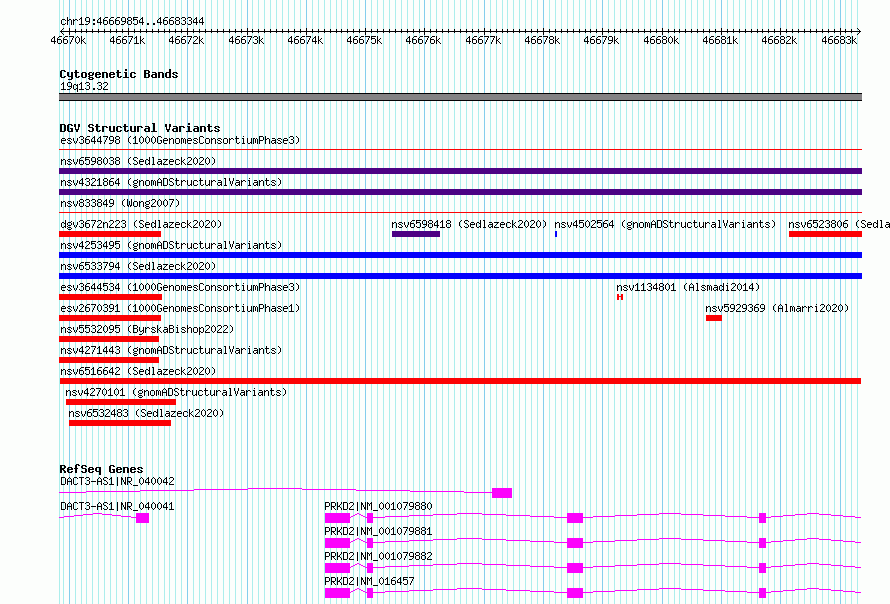Open the nsv4270101 gnomAD variant label
Viewport: 890px width, 604px height.
click(176, 392)
